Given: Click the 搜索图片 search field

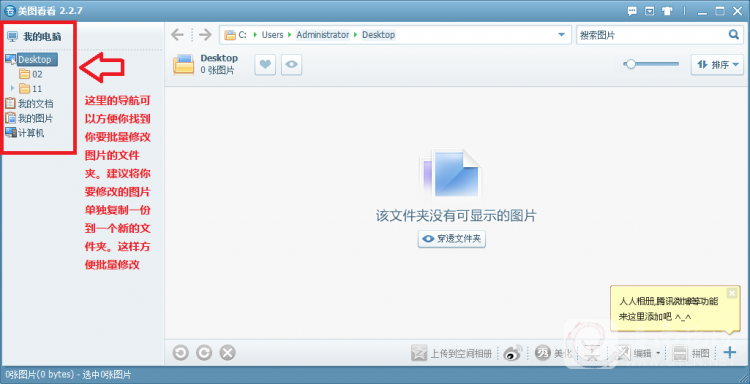Looking at the screenshot, I should pyautogui.click(x=652, y=35).
